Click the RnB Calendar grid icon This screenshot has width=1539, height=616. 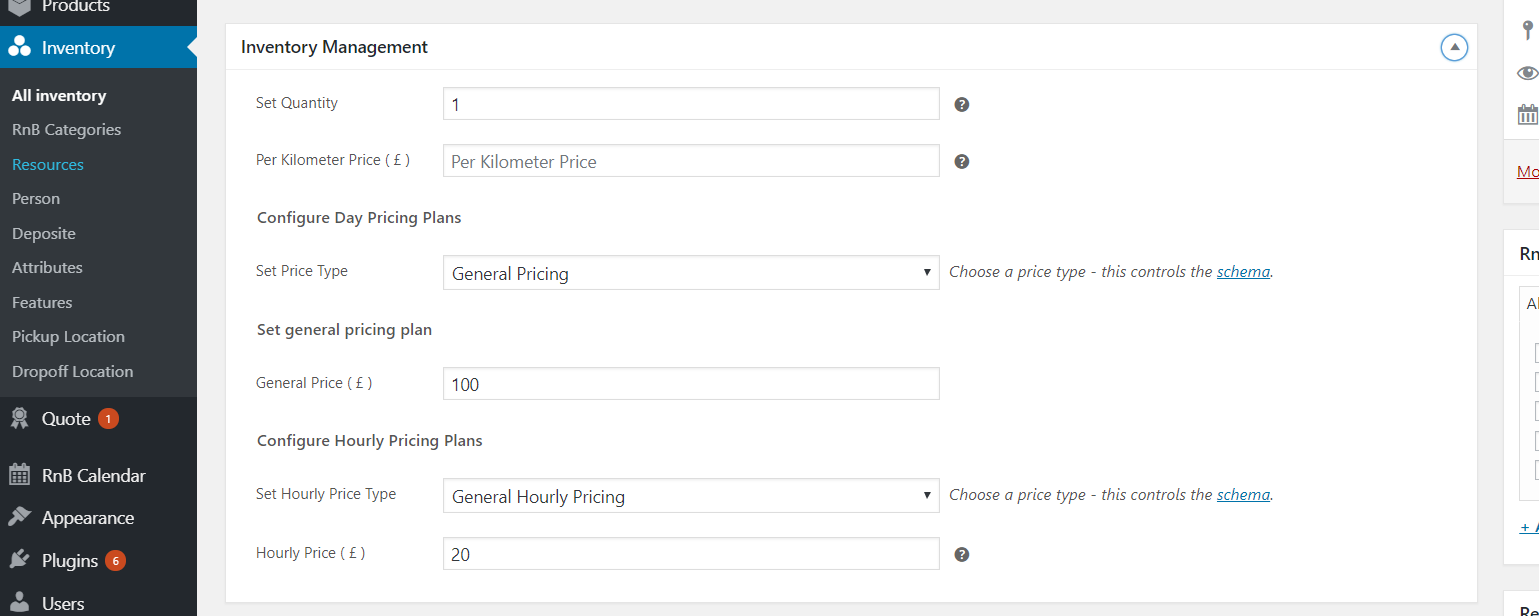20,476
